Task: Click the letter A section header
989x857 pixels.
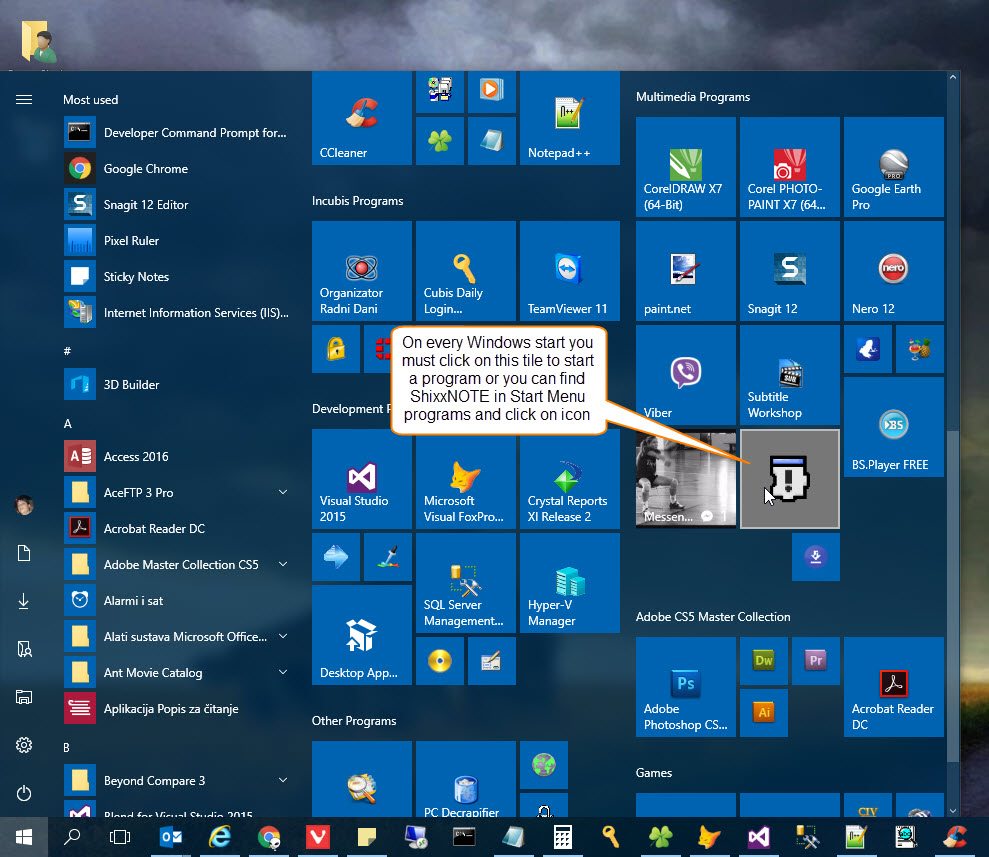Action: 67,424
